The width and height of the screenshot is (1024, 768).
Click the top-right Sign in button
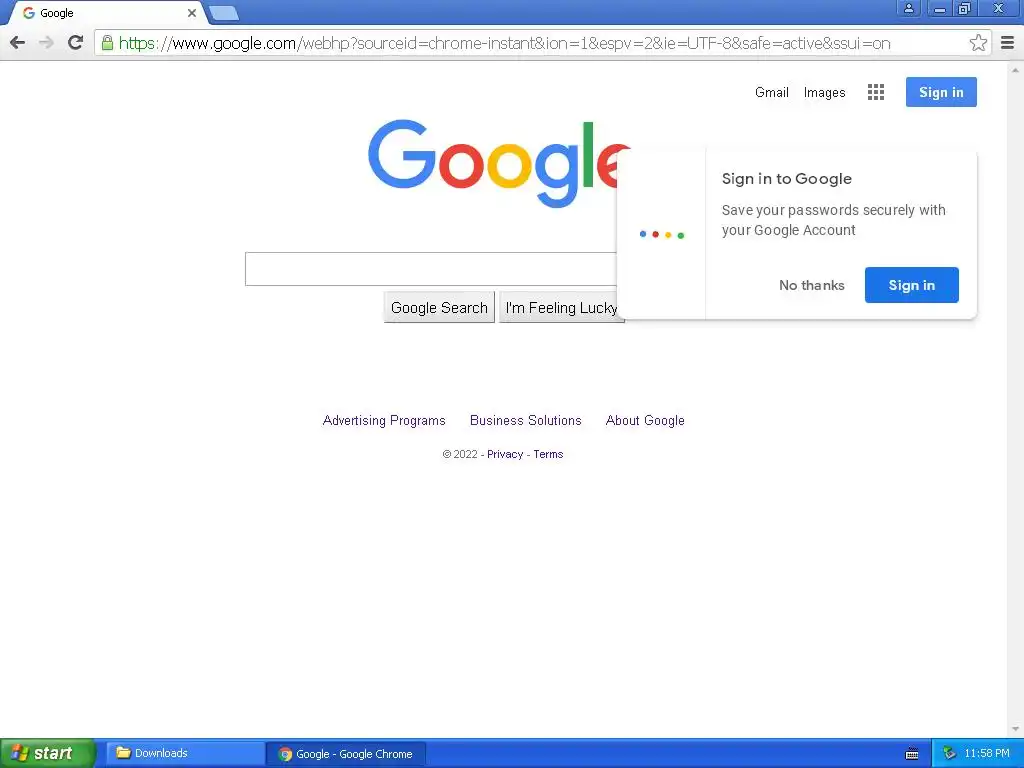[x=941, y=92]
